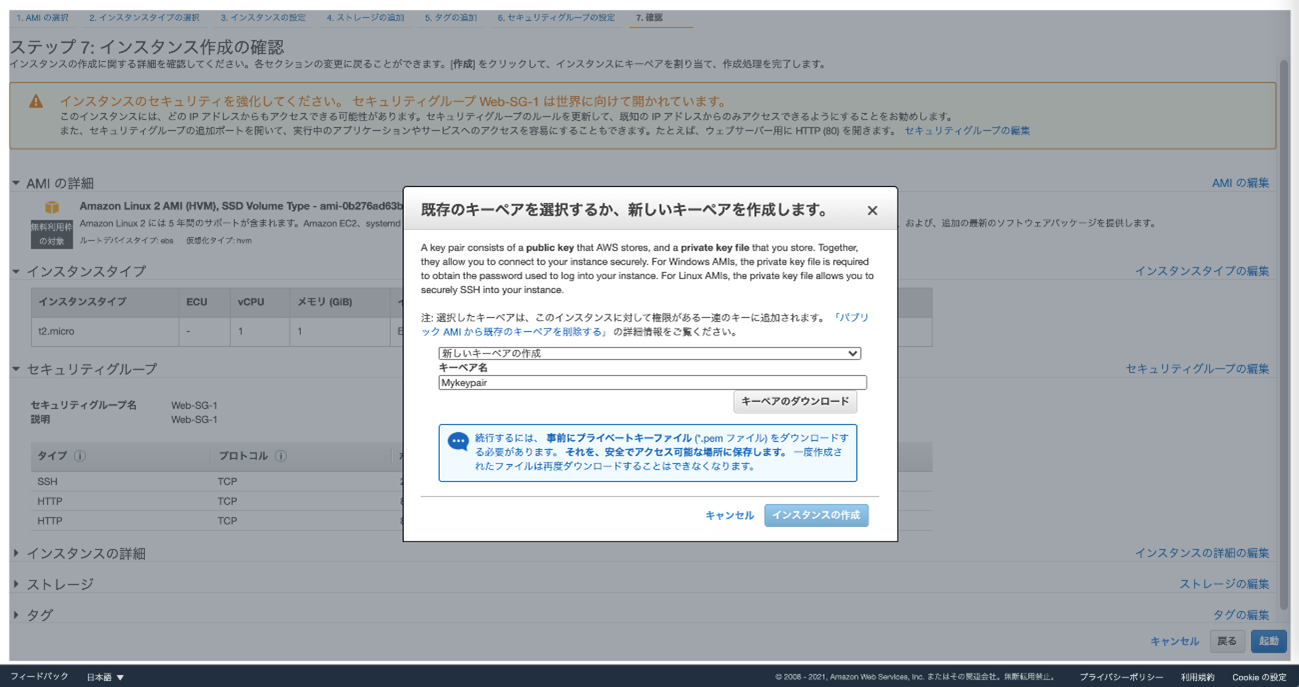Close the key pair dialog with X
This screenshot has height=687, width=1299.
click(872, 210)
